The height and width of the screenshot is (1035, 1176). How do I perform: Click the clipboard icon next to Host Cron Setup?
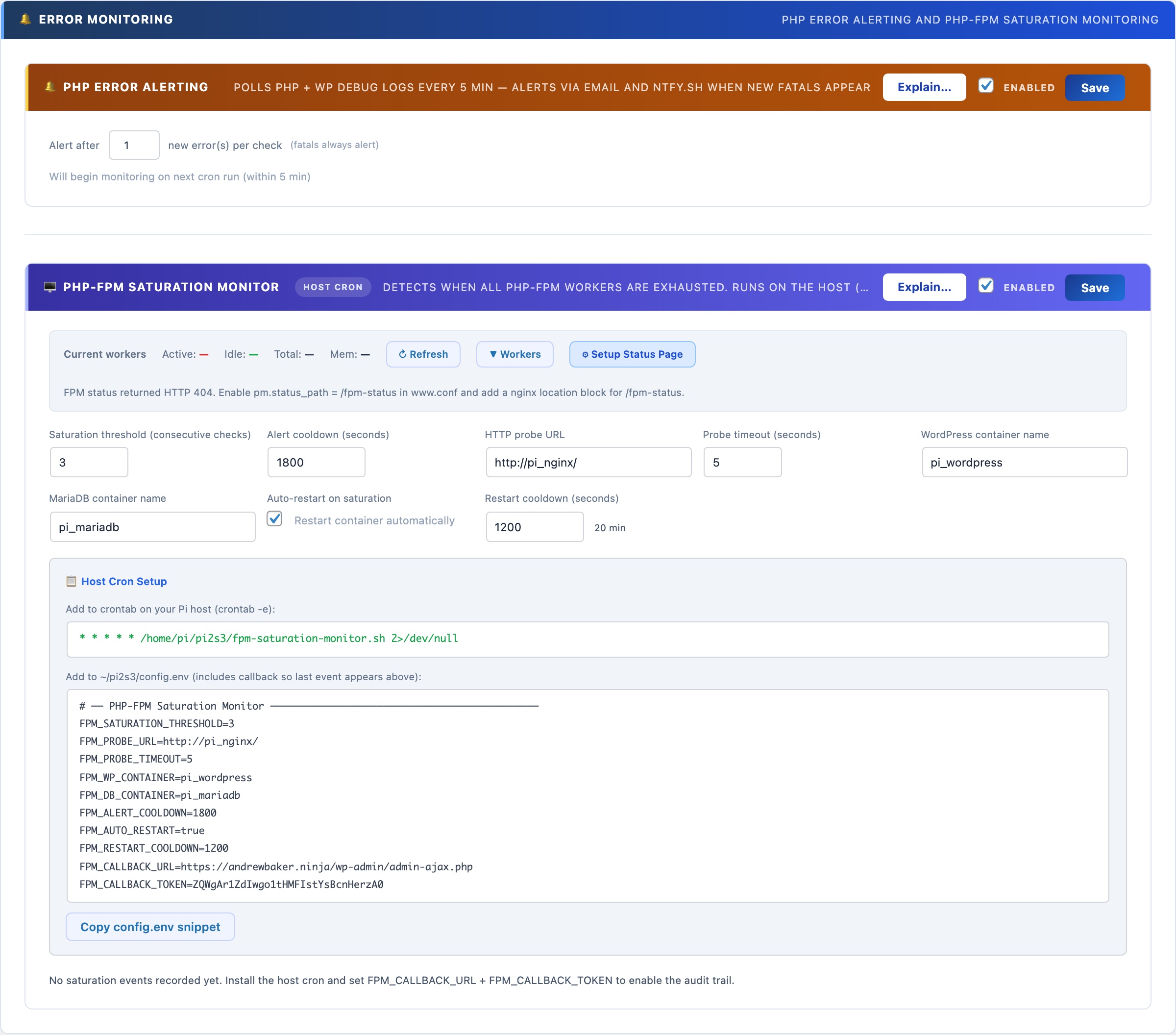(72, 581)
